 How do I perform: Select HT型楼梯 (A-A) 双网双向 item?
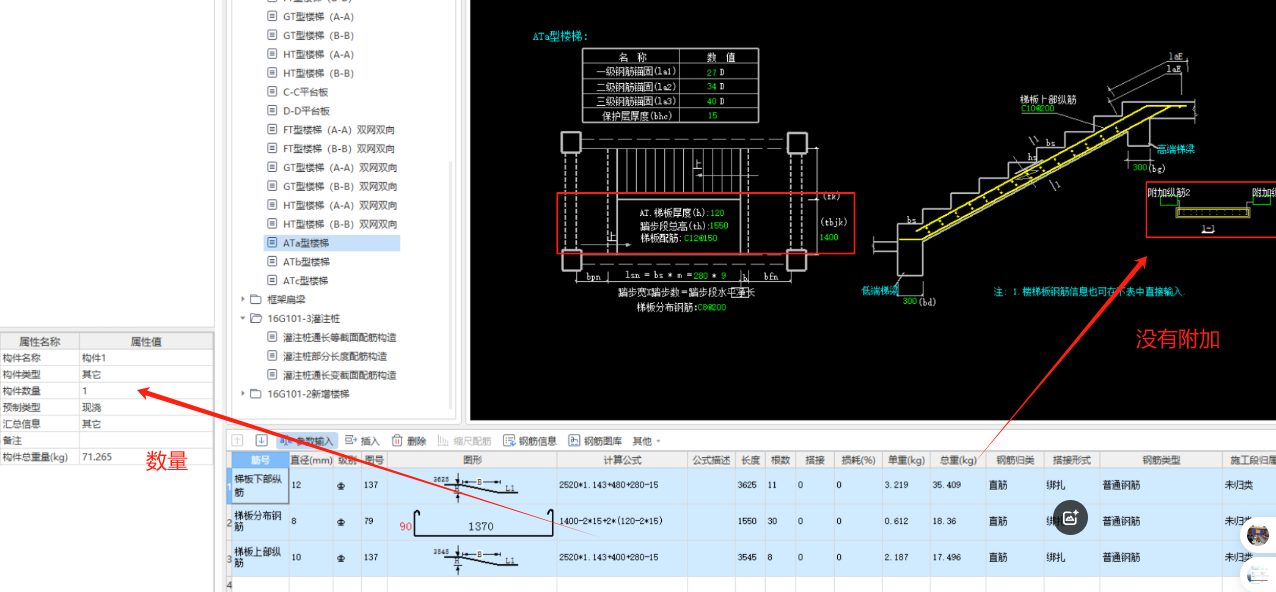[340, 205]
